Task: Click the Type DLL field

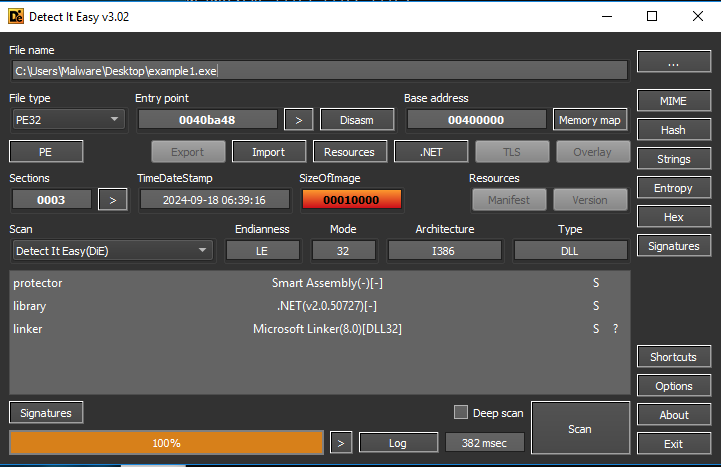Action: [x=570, y=251]
